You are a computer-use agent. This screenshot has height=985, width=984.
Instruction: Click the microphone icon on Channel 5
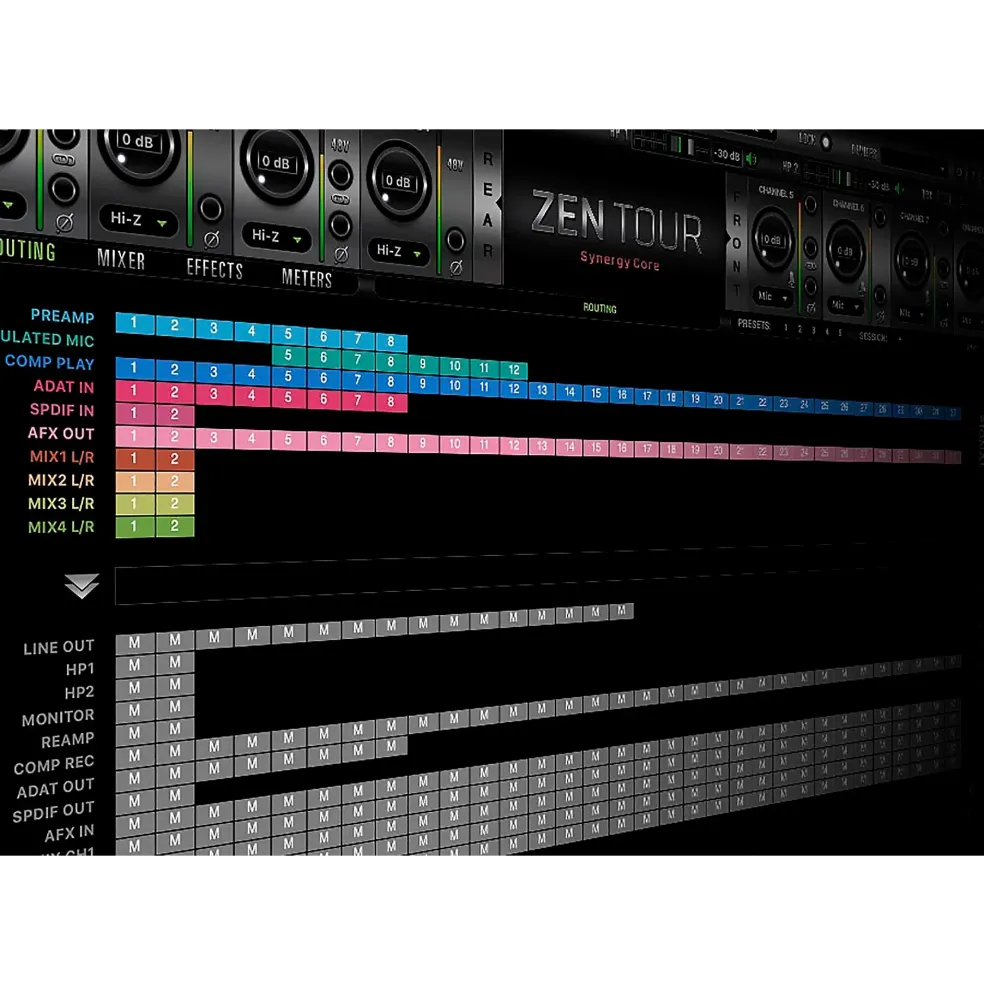pos(792,279)
